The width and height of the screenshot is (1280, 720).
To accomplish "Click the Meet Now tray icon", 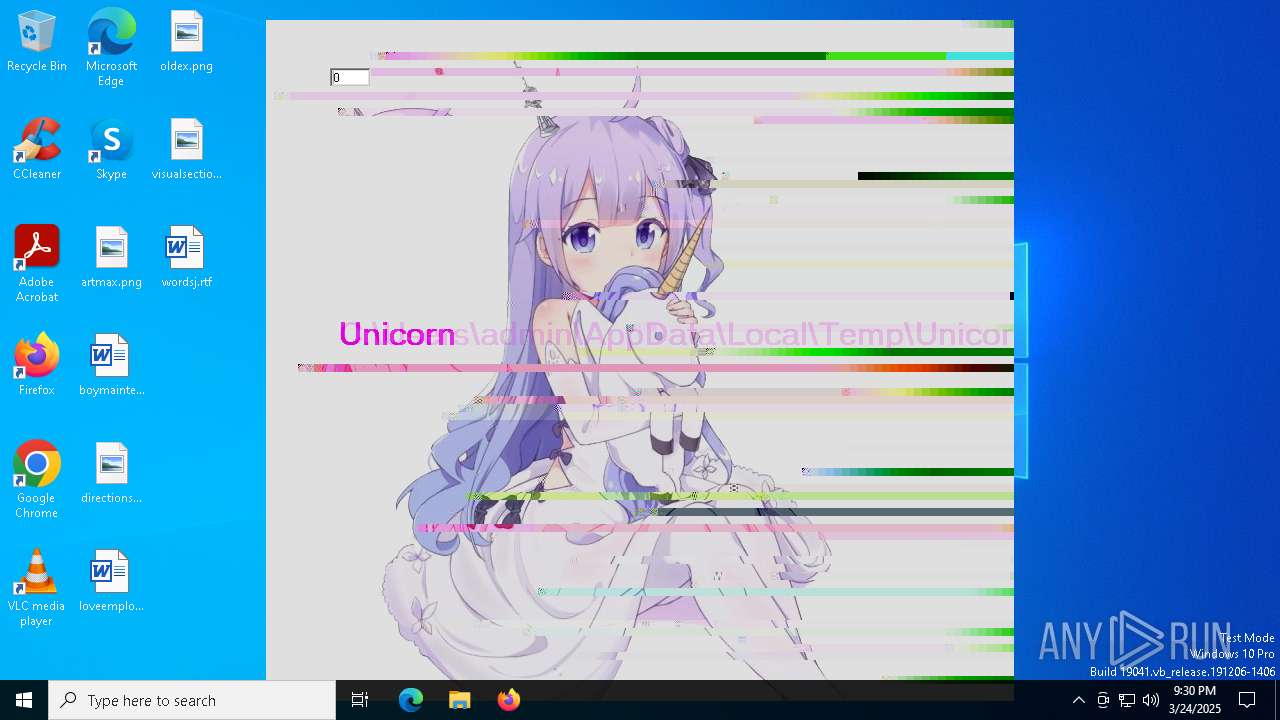I will pos(1103,700).
